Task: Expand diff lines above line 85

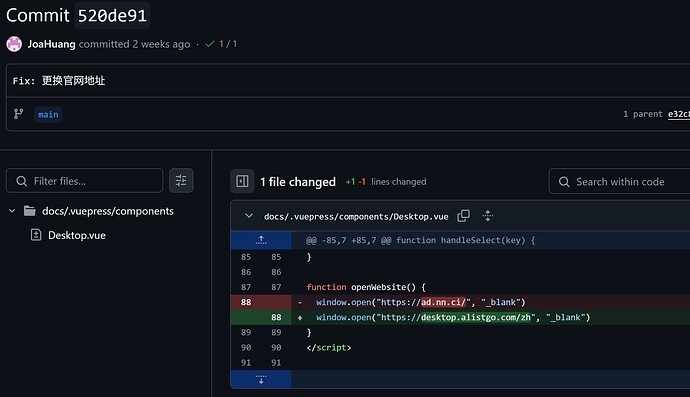Action: 261,240
